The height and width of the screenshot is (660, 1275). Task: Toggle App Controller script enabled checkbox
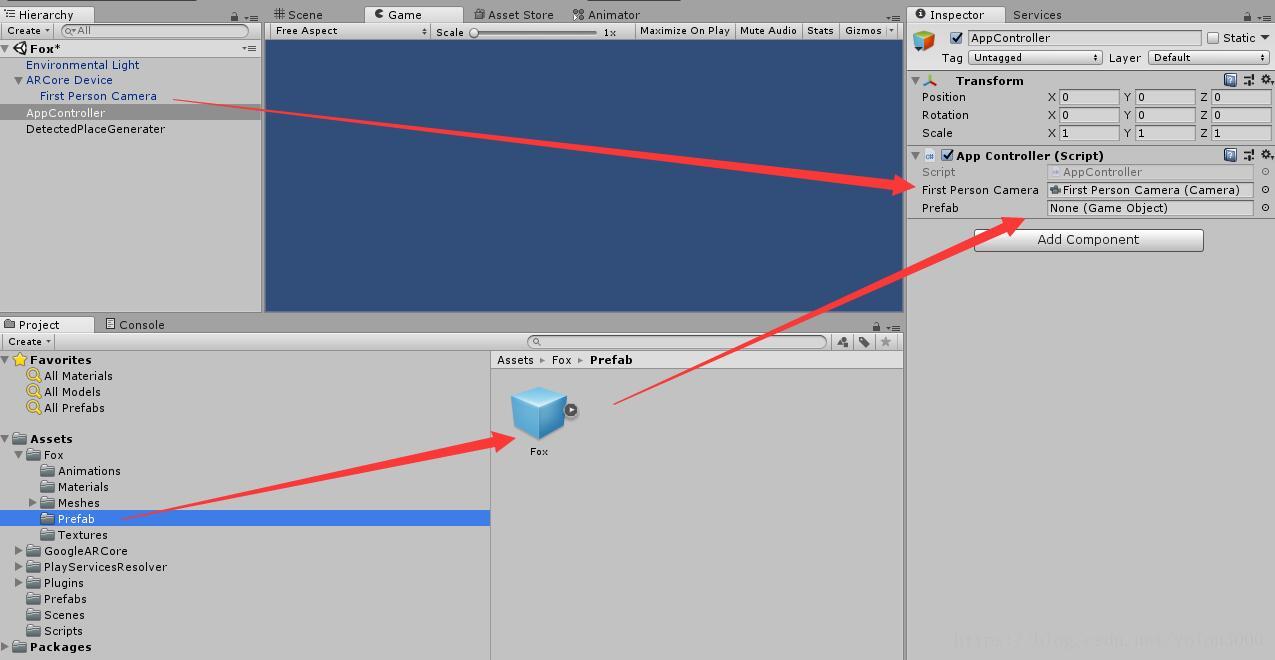click(x=947, y=155)
